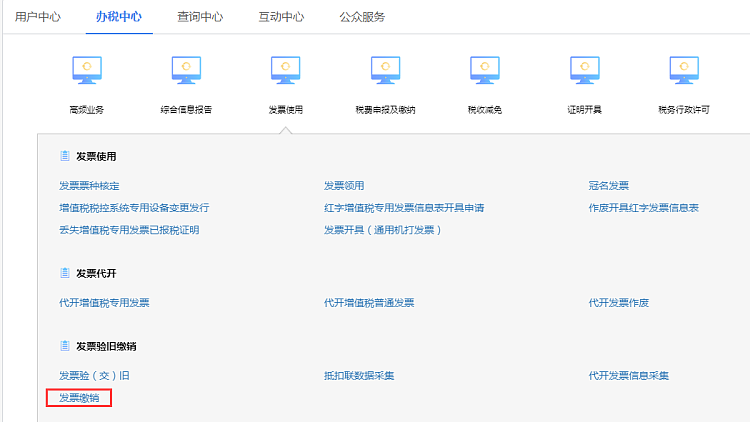750x422 pixels.
Task: Open the 综合信息报告 monitor icon
Action: pos(186,70)
